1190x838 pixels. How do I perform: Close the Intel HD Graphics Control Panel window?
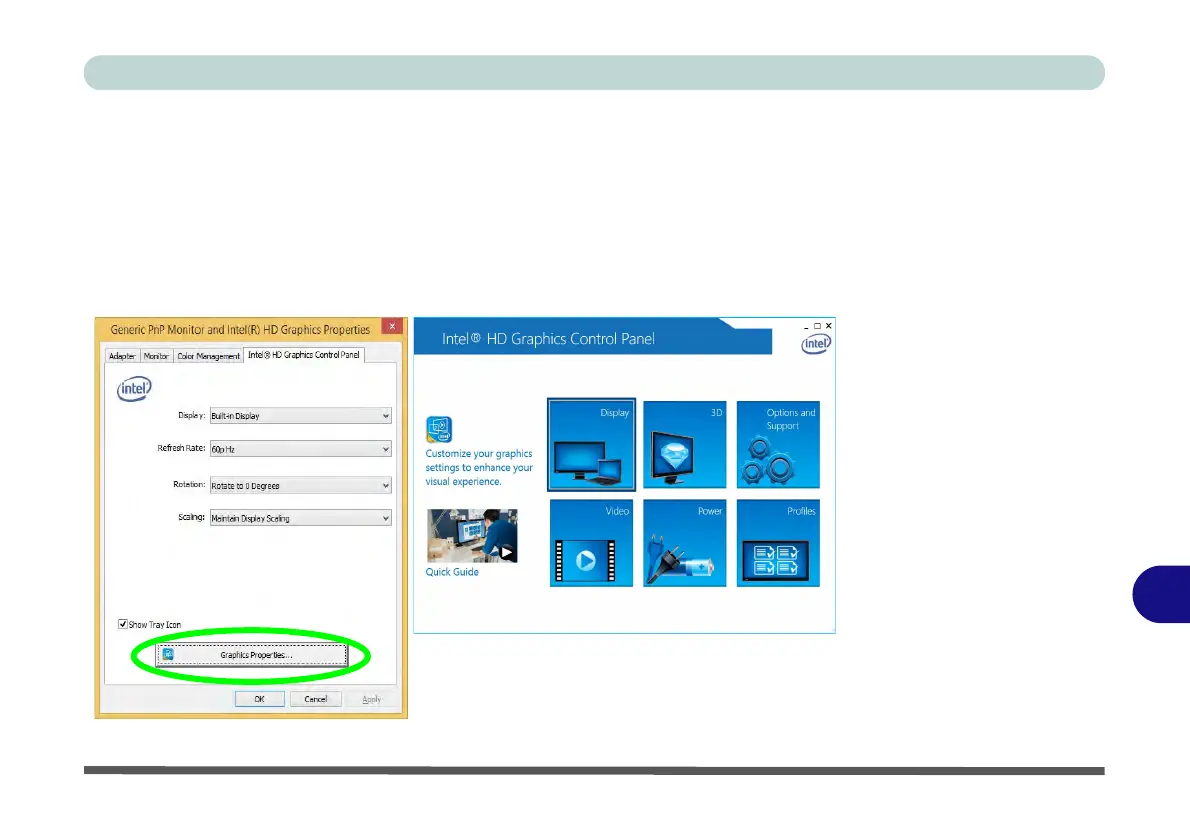click(x=829, y=326)
